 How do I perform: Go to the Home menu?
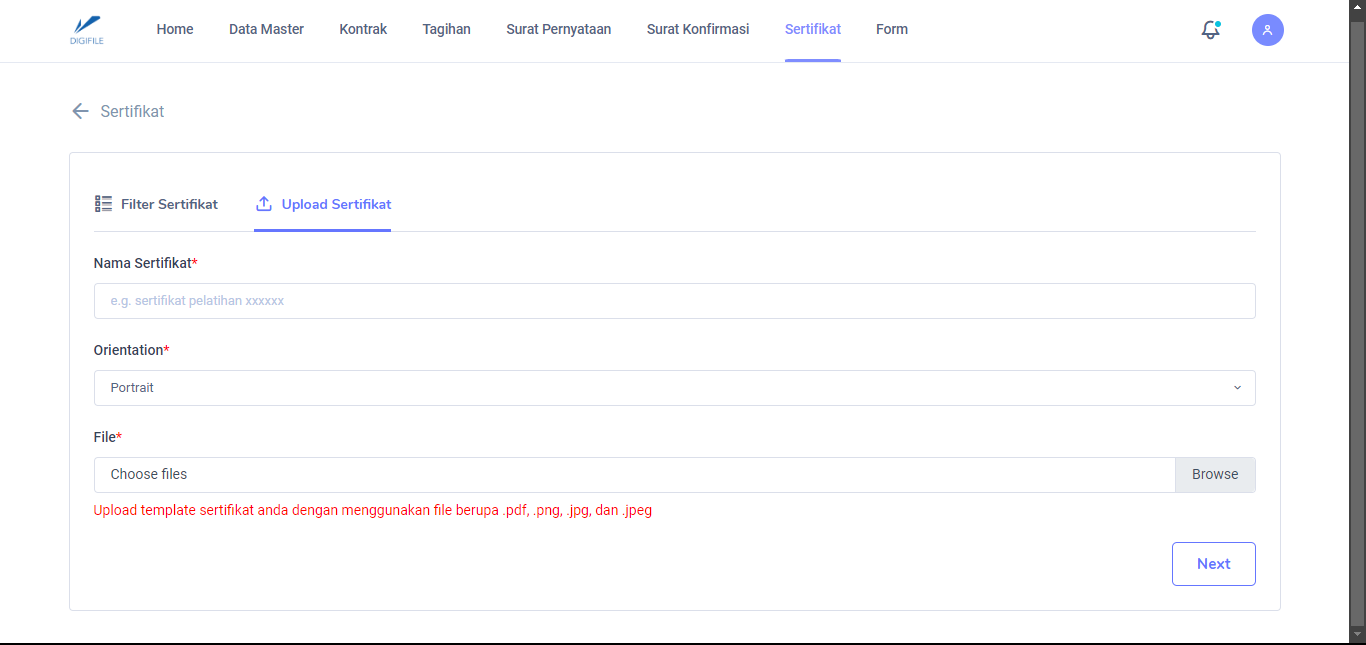[175, 29]
